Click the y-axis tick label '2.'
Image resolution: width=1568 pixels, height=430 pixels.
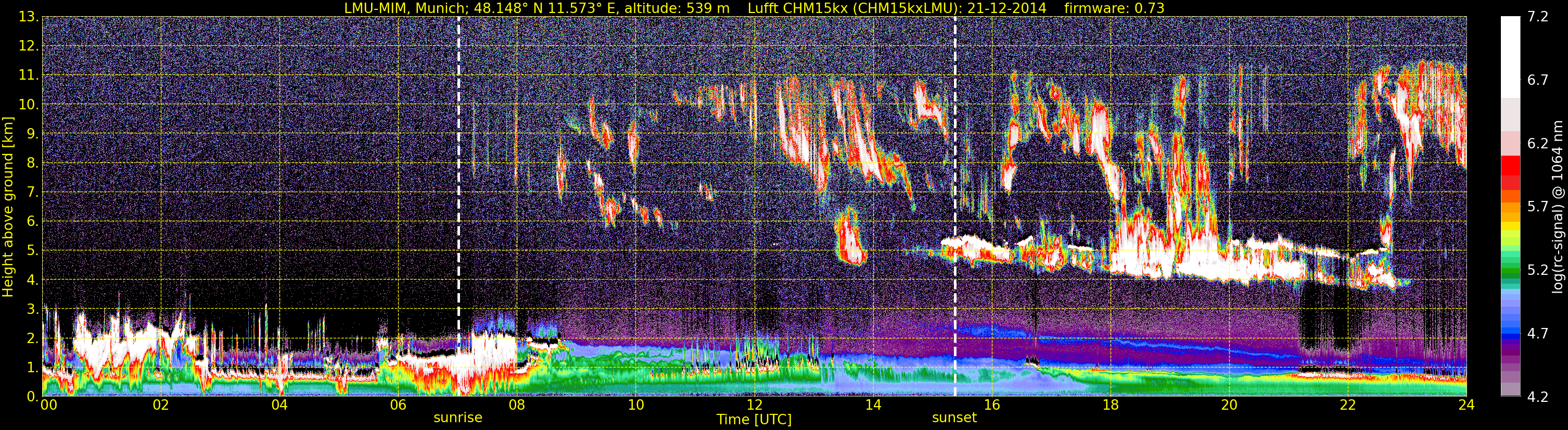coord(32,339)
